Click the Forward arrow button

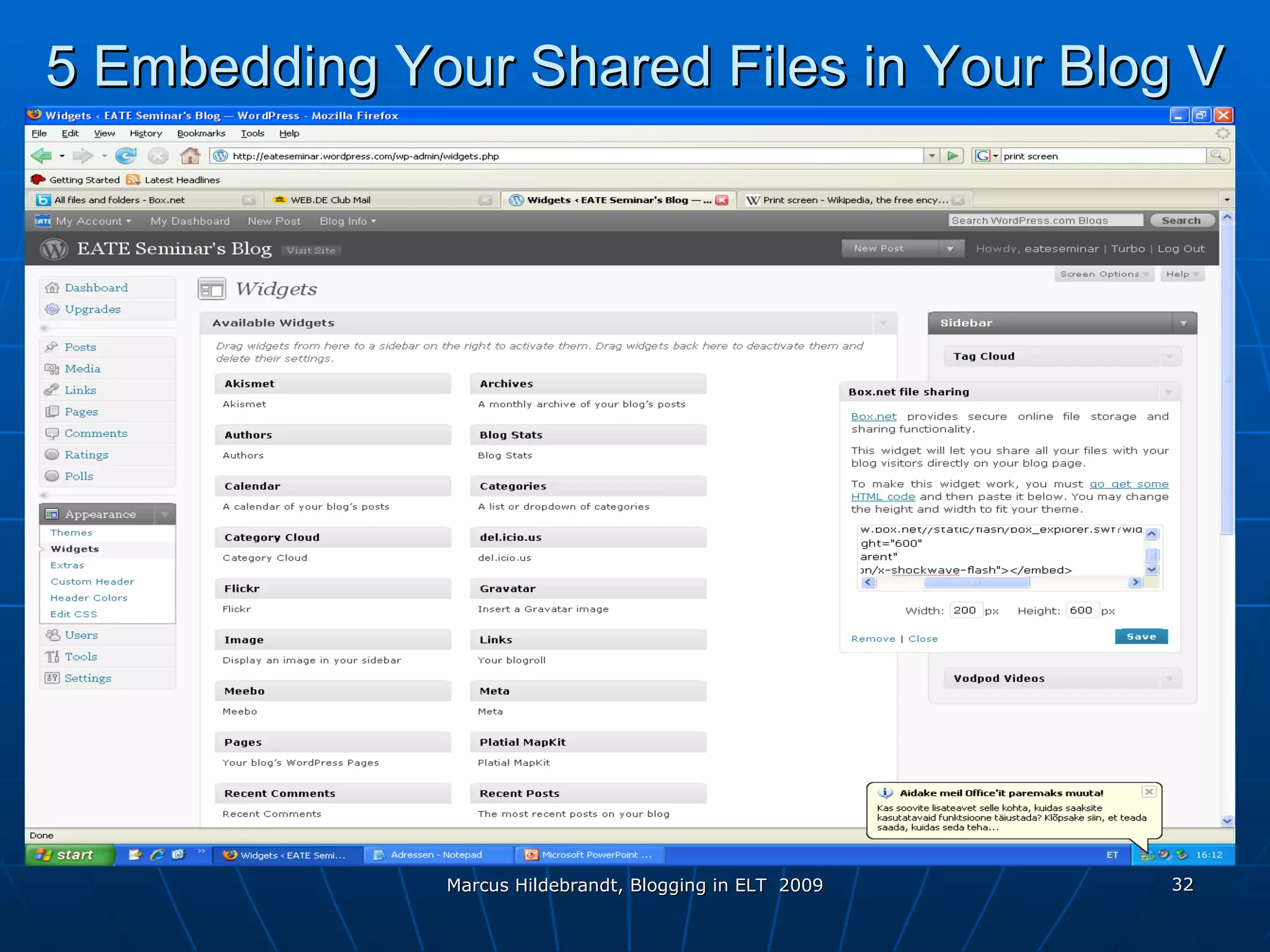82,156
